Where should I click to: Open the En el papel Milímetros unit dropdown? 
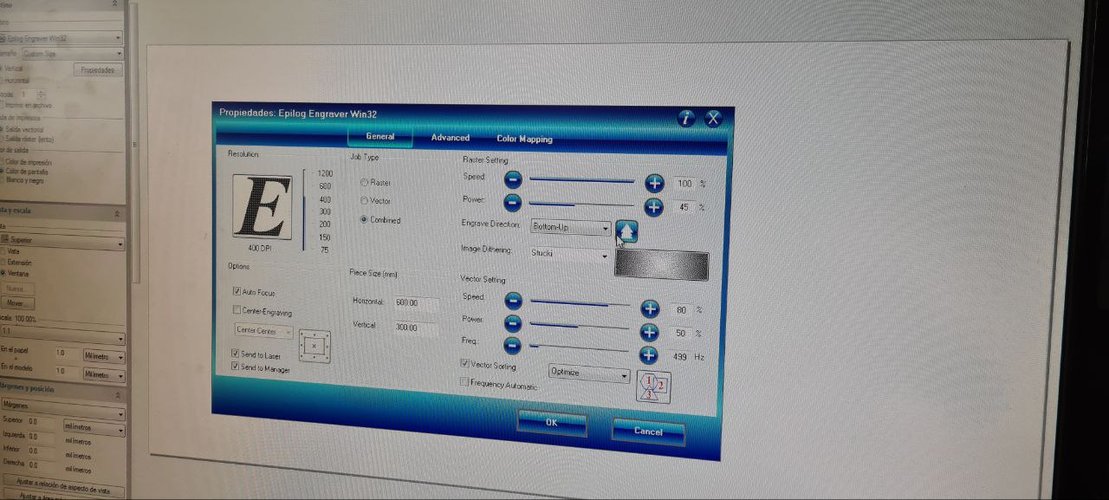pyautogui.click(x=103, y=354)
